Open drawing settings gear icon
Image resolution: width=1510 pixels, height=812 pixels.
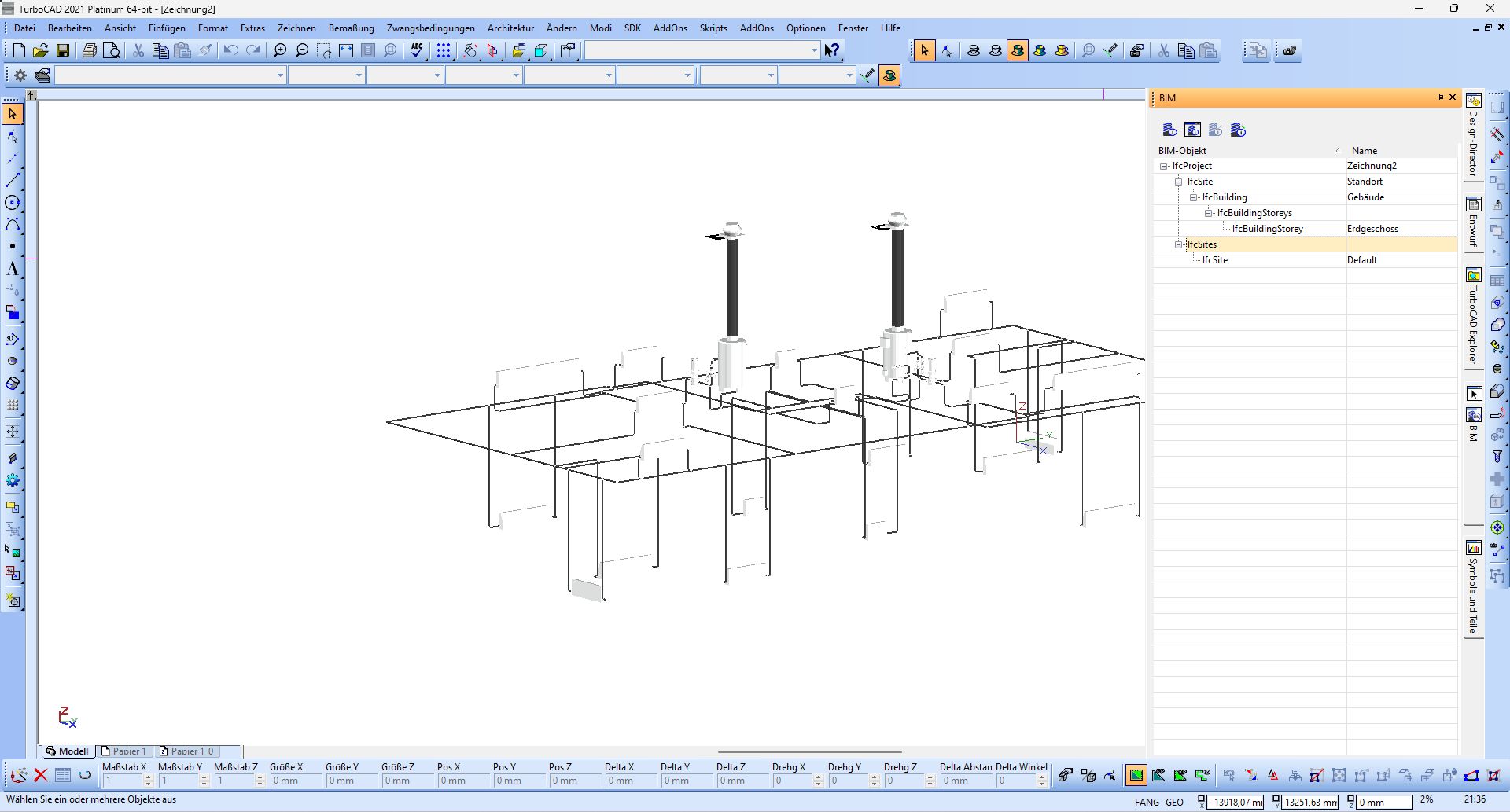click(20, 75)
